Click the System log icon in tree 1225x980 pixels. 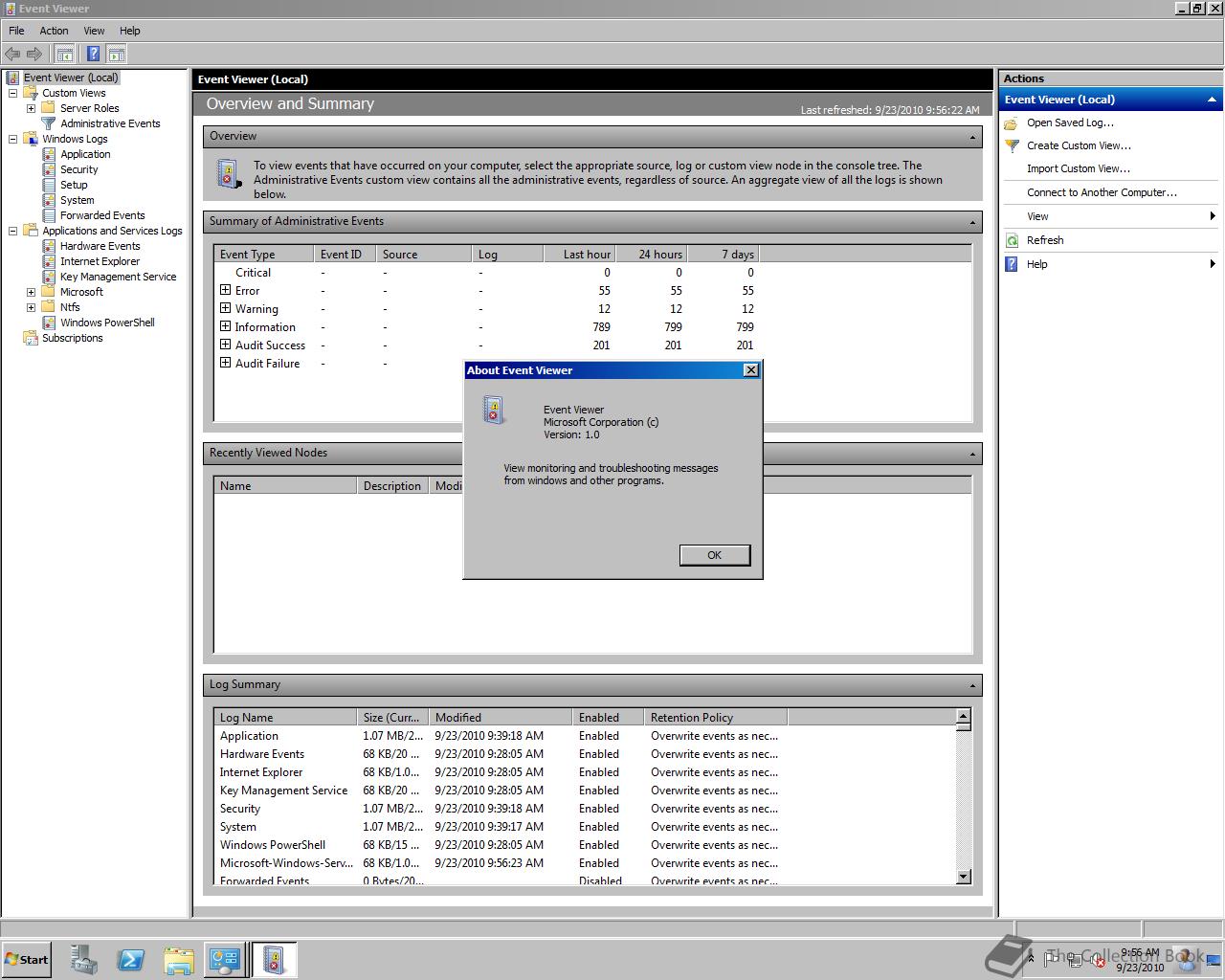tap(49, 200)
